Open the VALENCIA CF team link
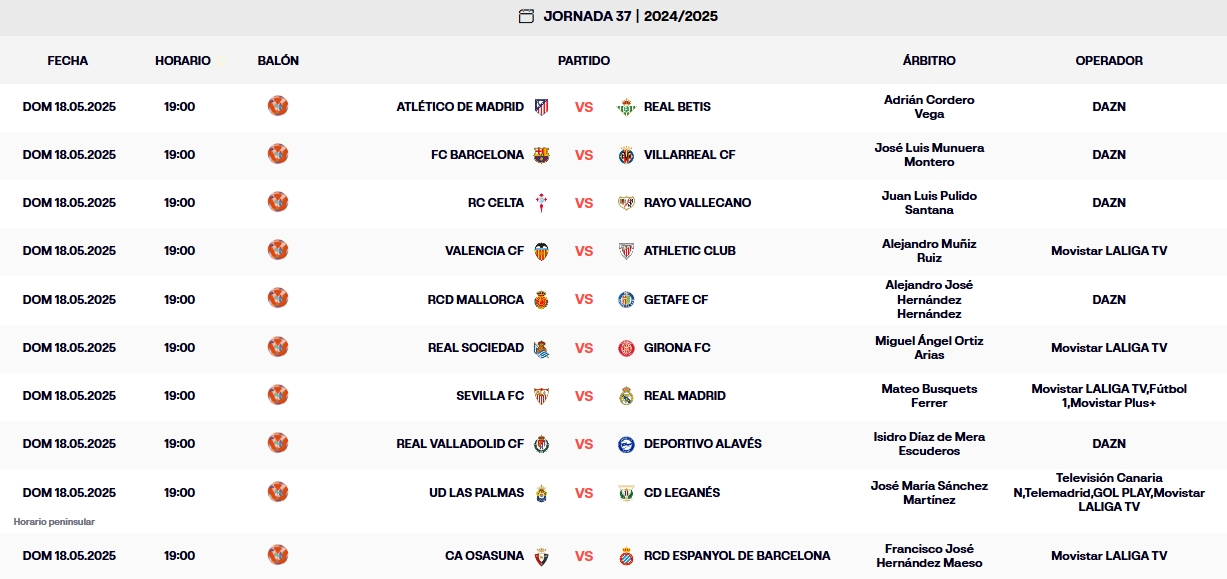 coord(484,251)
